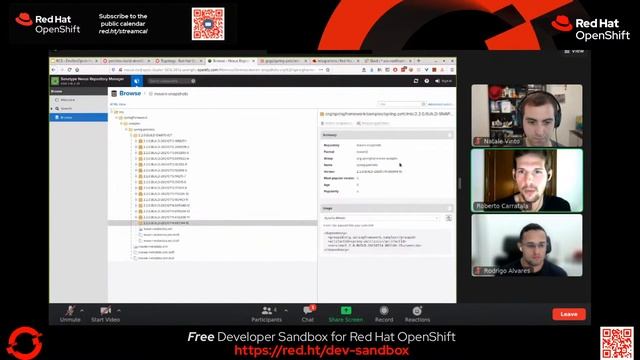Click the Nexus Browse cube icon in header
Image resolution: width=640 pixels, height=360 pixels.
(137, 81)
